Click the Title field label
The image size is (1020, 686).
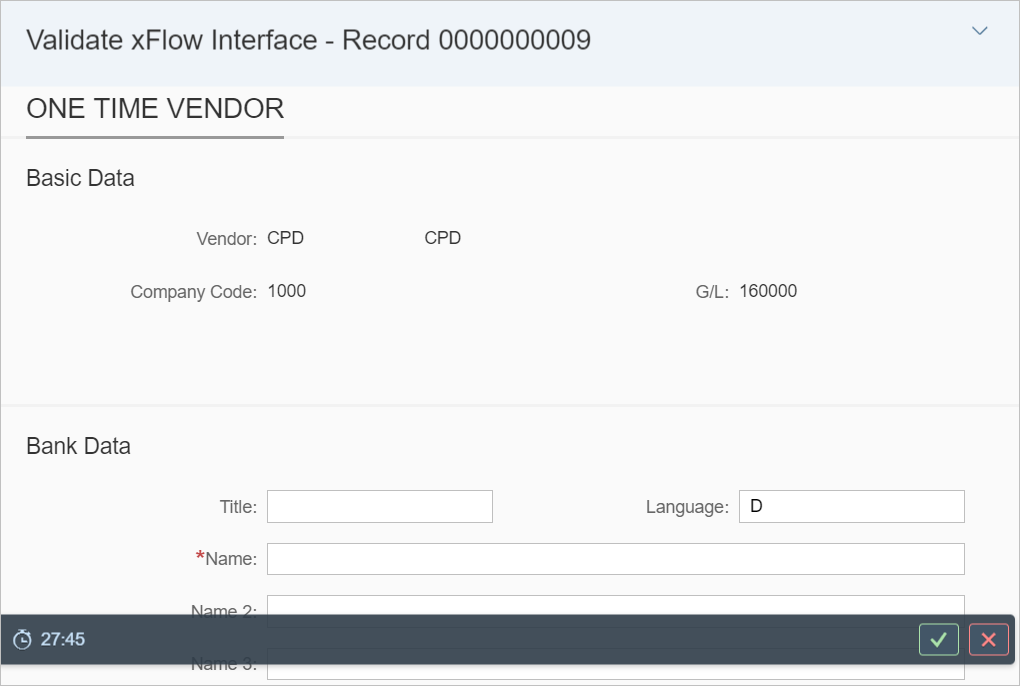(238, 508)
